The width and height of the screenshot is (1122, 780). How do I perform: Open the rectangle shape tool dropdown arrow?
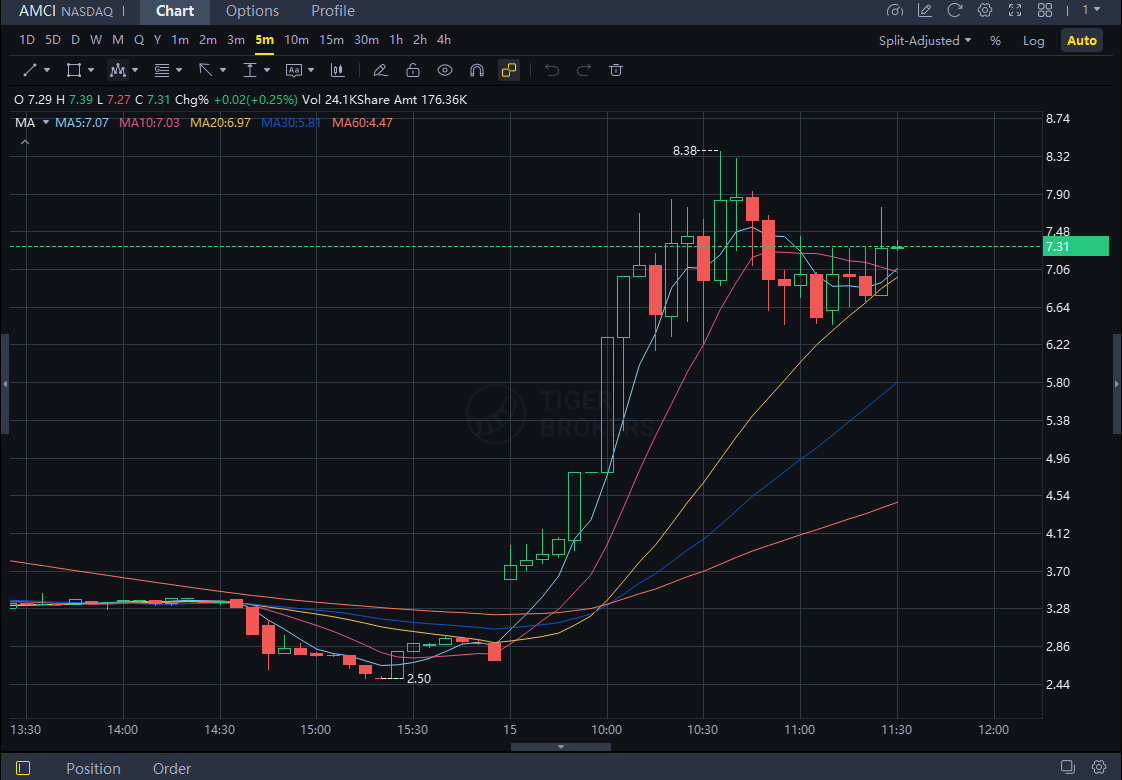91,70
